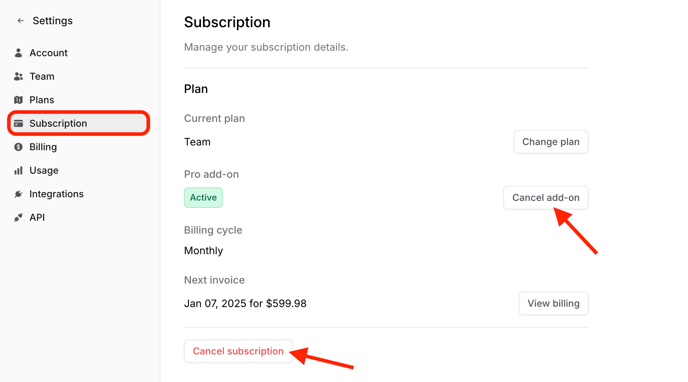Click the Plans map icon

(x=18, y=100)
